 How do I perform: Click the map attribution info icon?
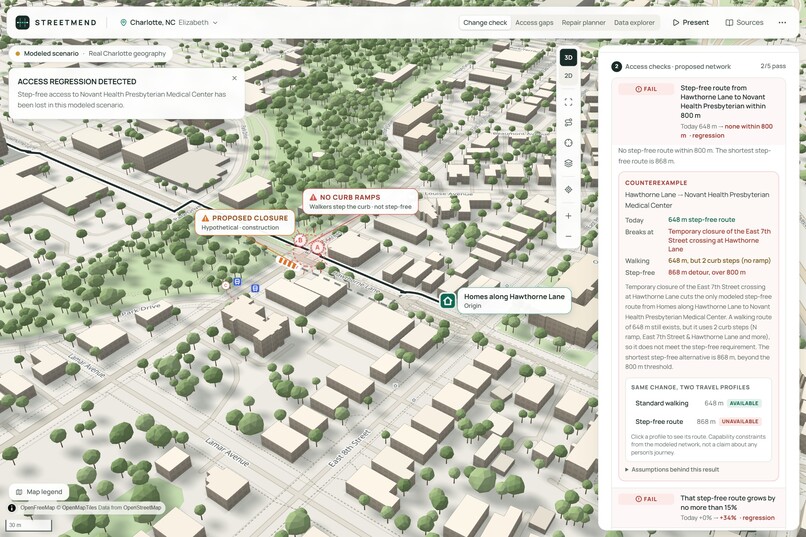click(x=12, y=508)
